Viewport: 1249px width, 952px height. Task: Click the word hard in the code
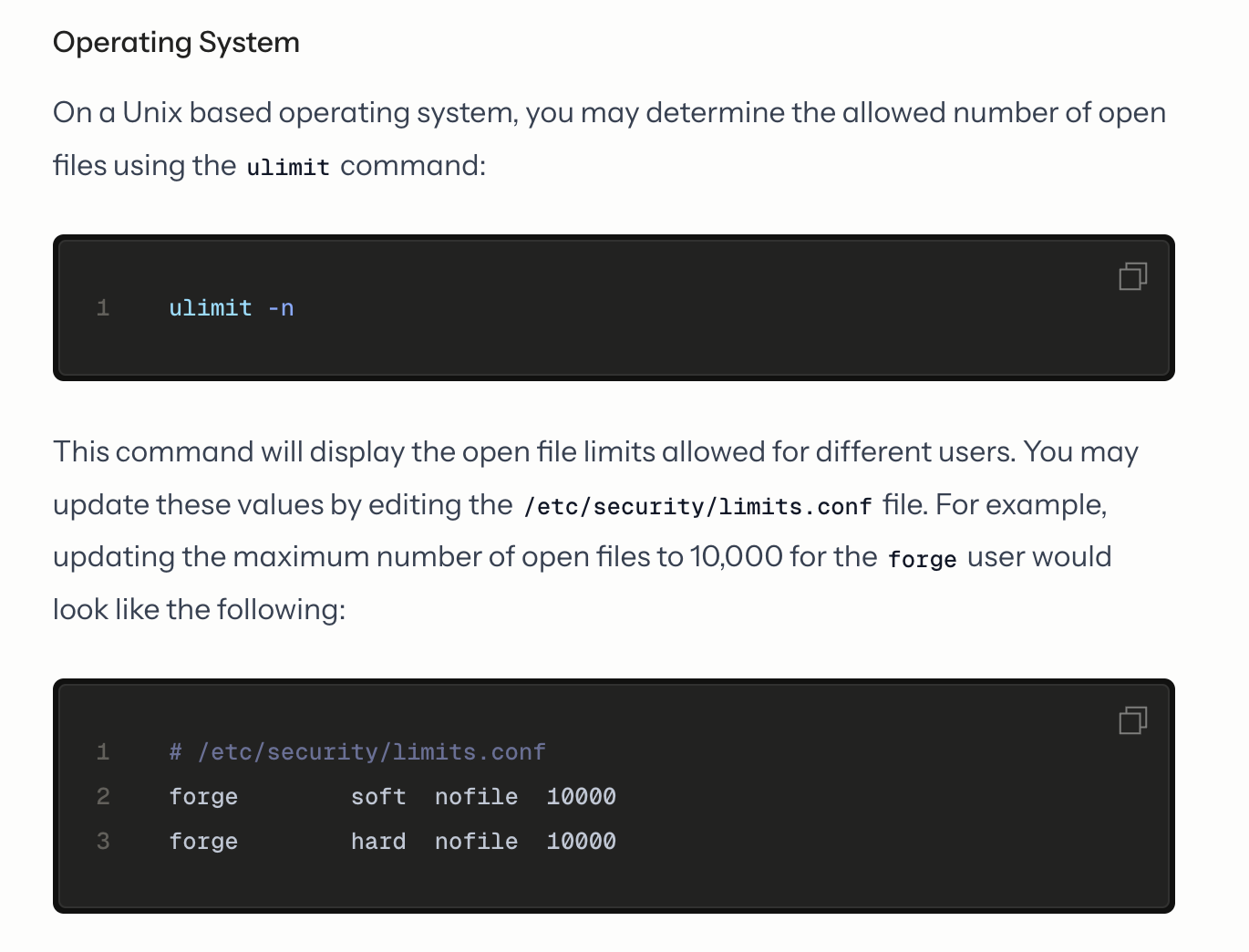378,842
